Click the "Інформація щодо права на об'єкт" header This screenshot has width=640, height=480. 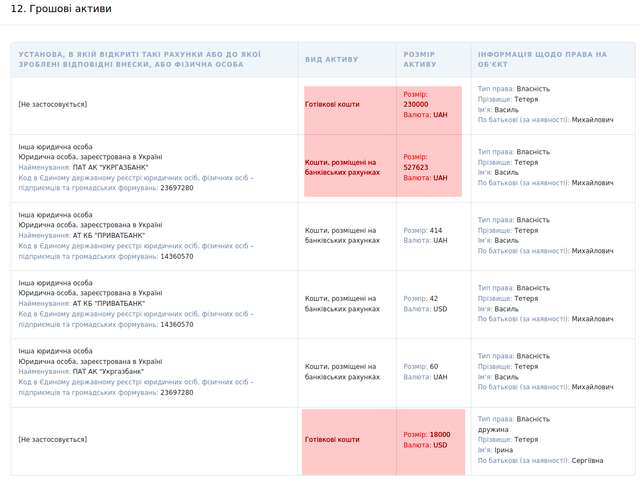542,59
